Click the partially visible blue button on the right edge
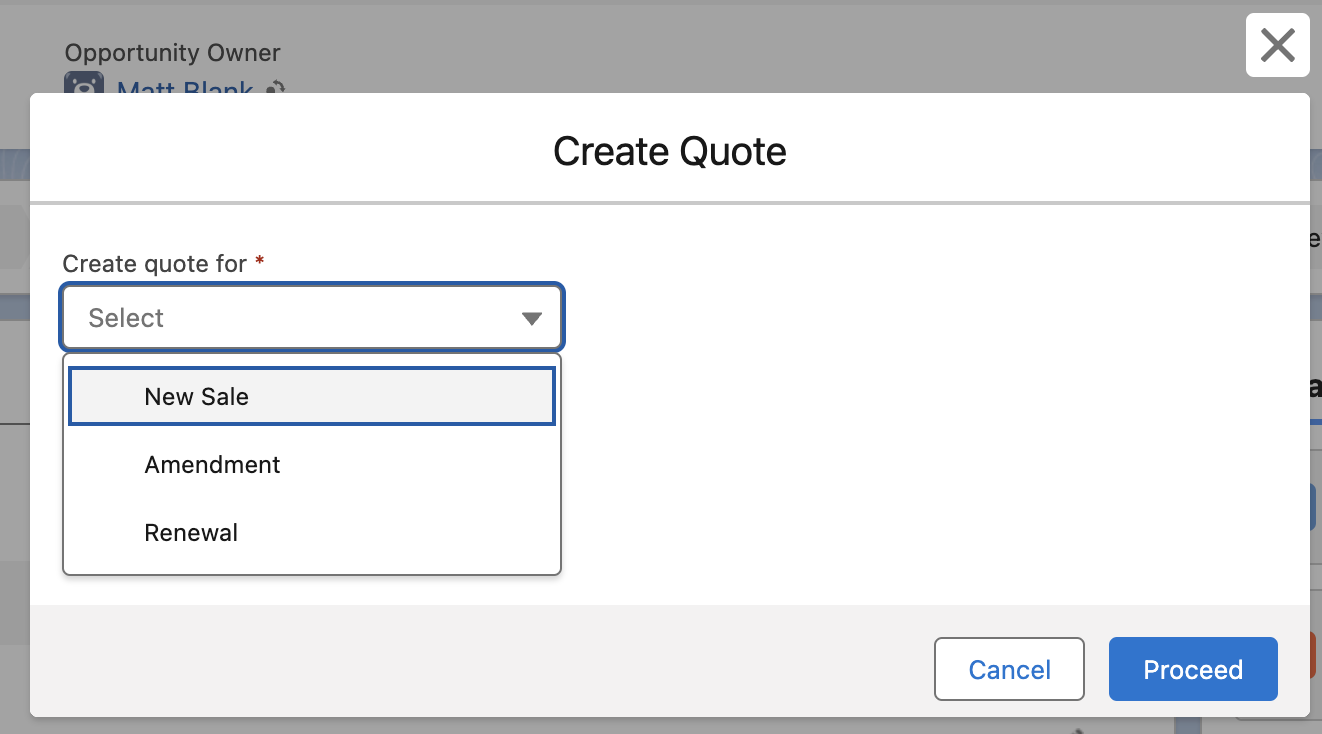Viewport: 1322px width, 734px height. (x=1314, y=506)
